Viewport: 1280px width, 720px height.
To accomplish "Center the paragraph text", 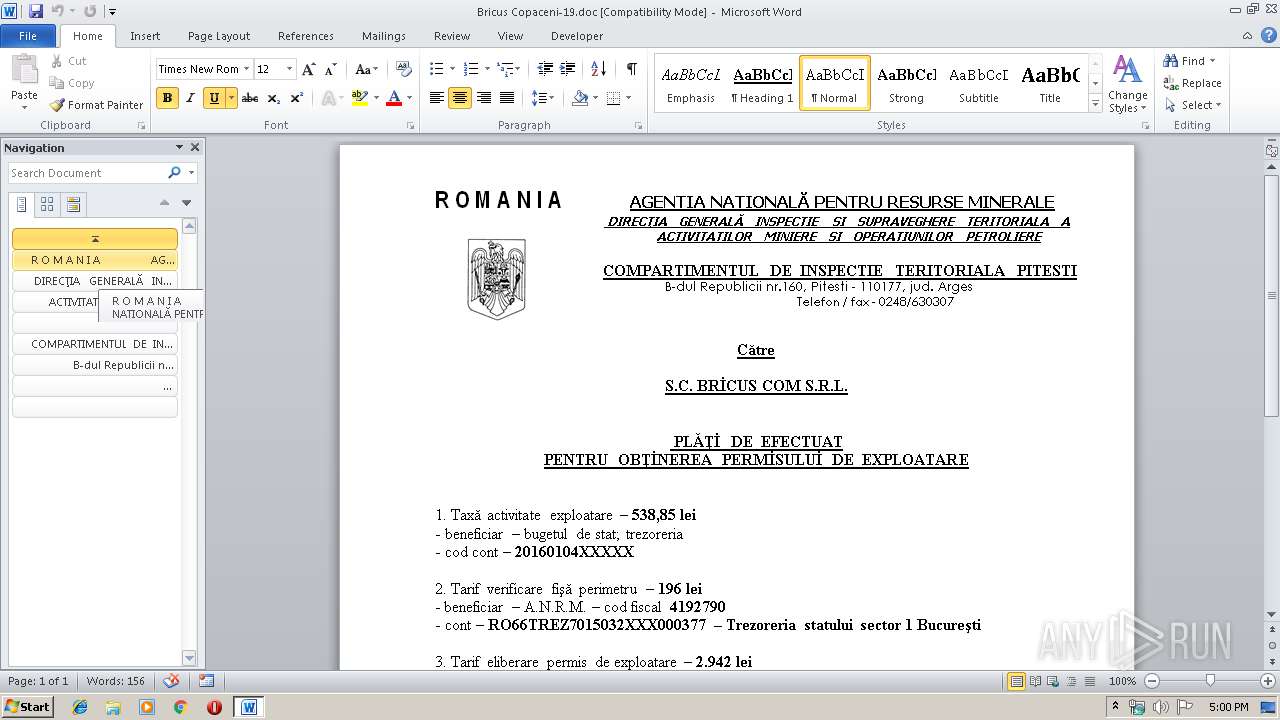I will click(x=460, y=98).
